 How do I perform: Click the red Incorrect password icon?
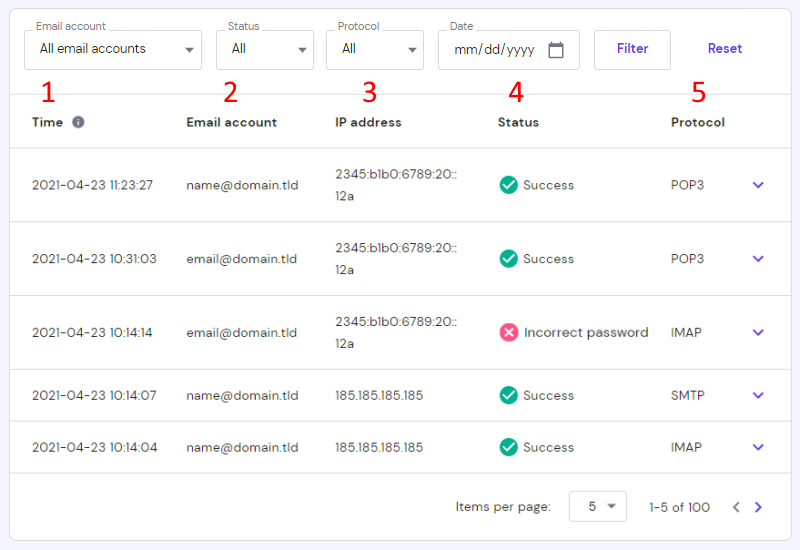click(509, 332)
